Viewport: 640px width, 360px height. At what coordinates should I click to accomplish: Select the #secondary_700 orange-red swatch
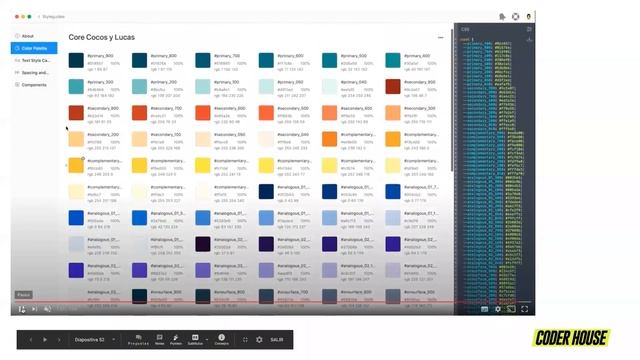tap(139, 113)
